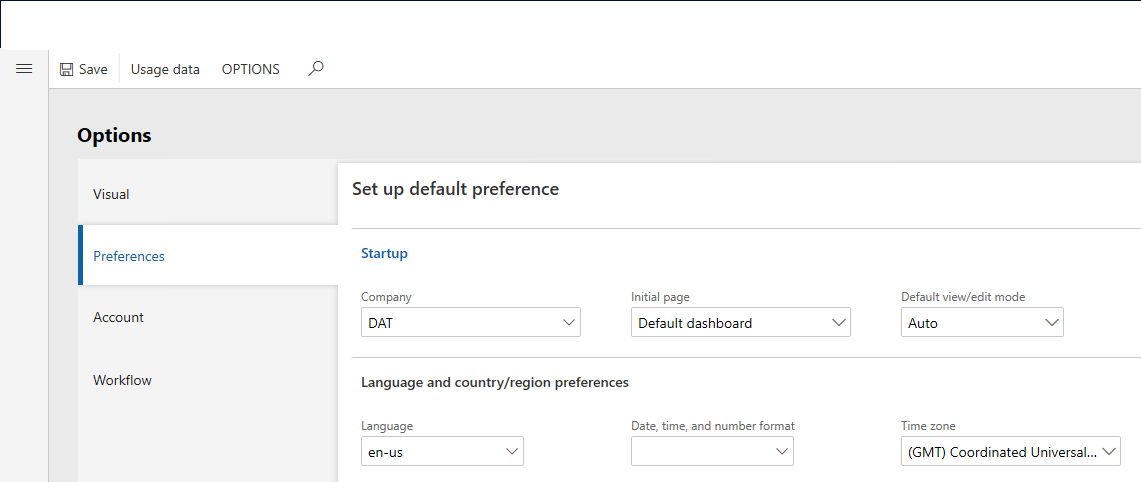1141x482 pixels.
Task: Open Usage data
Action: pyautogui.click(x=165, y=69)
